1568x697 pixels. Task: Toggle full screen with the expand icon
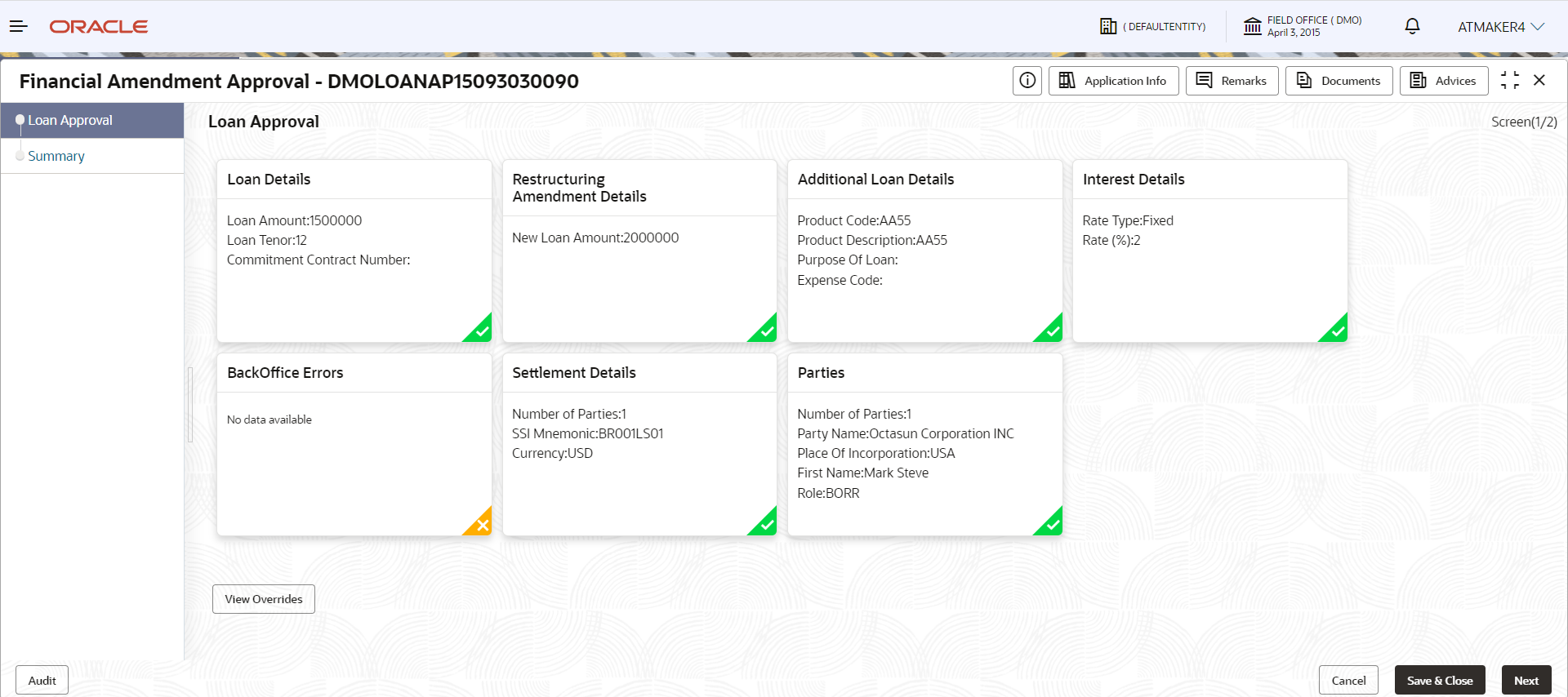1510,80
